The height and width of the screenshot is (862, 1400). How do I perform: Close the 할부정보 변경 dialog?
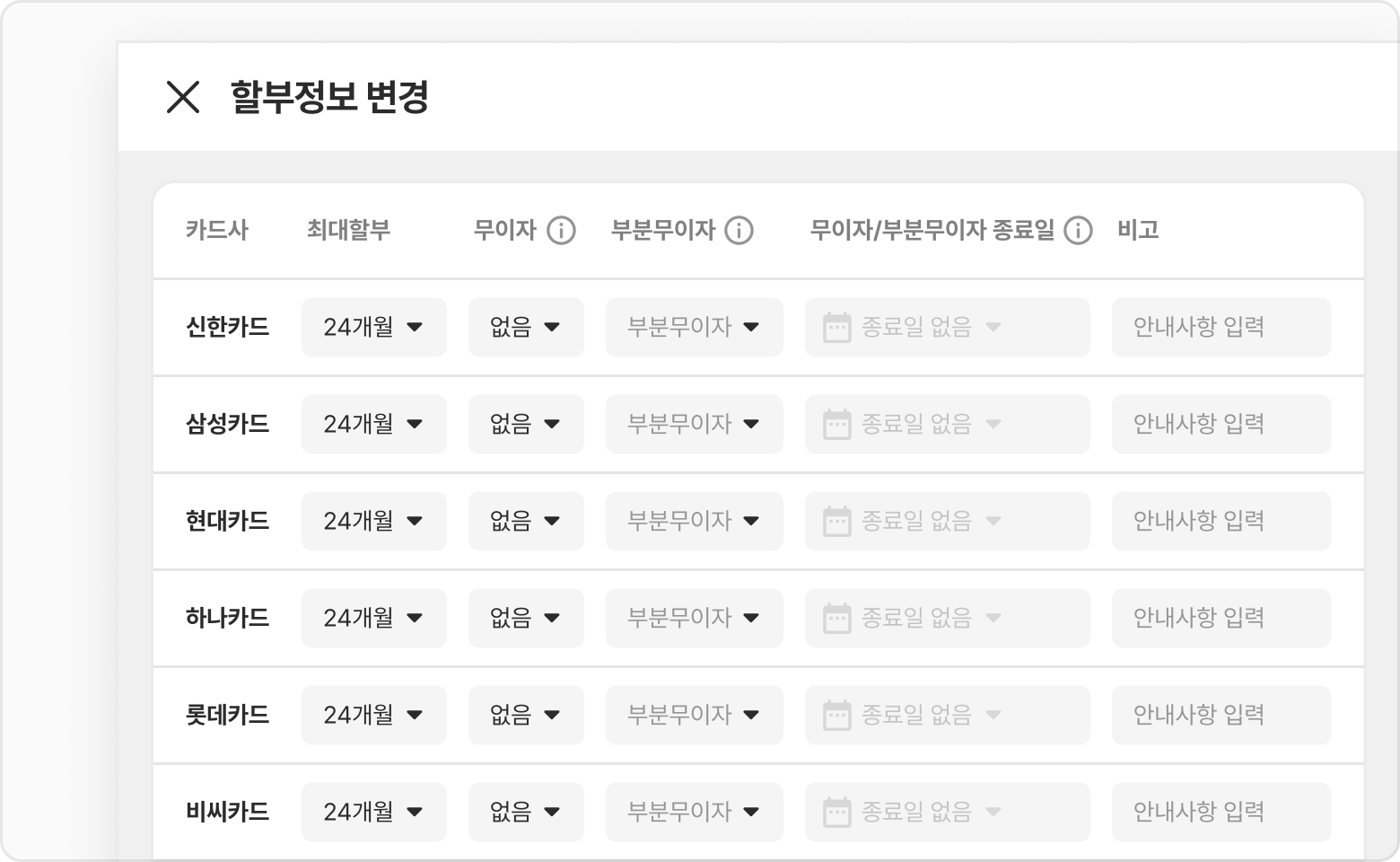183,97
